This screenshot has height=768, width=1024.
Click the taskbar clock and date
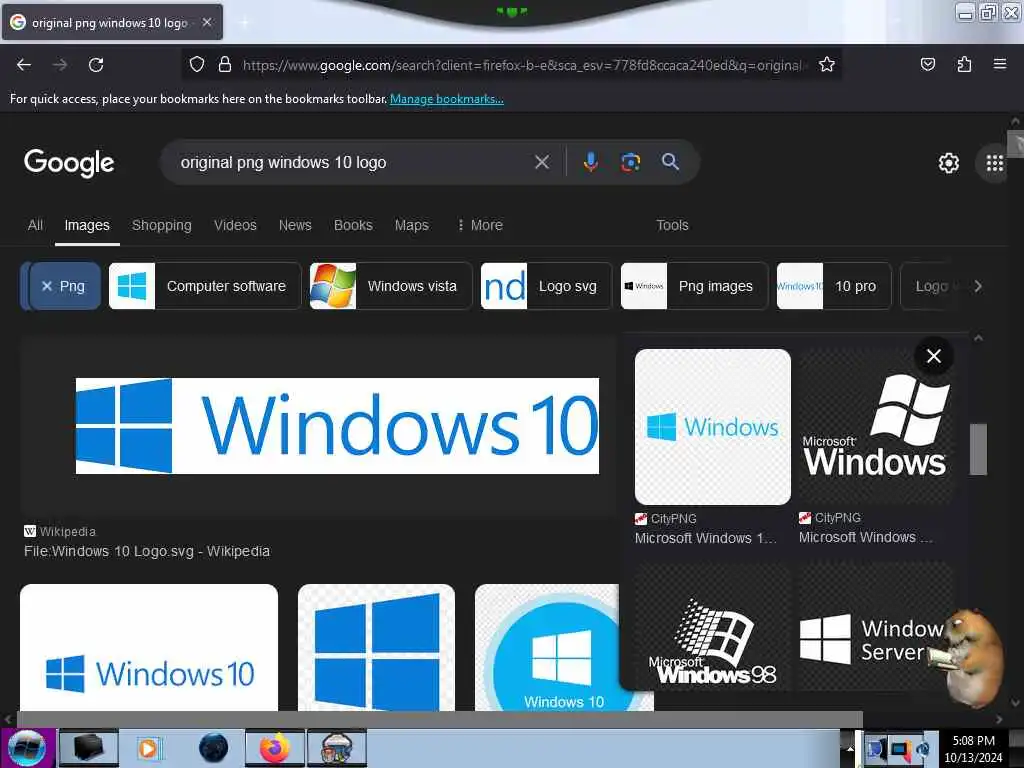point(973,748)
